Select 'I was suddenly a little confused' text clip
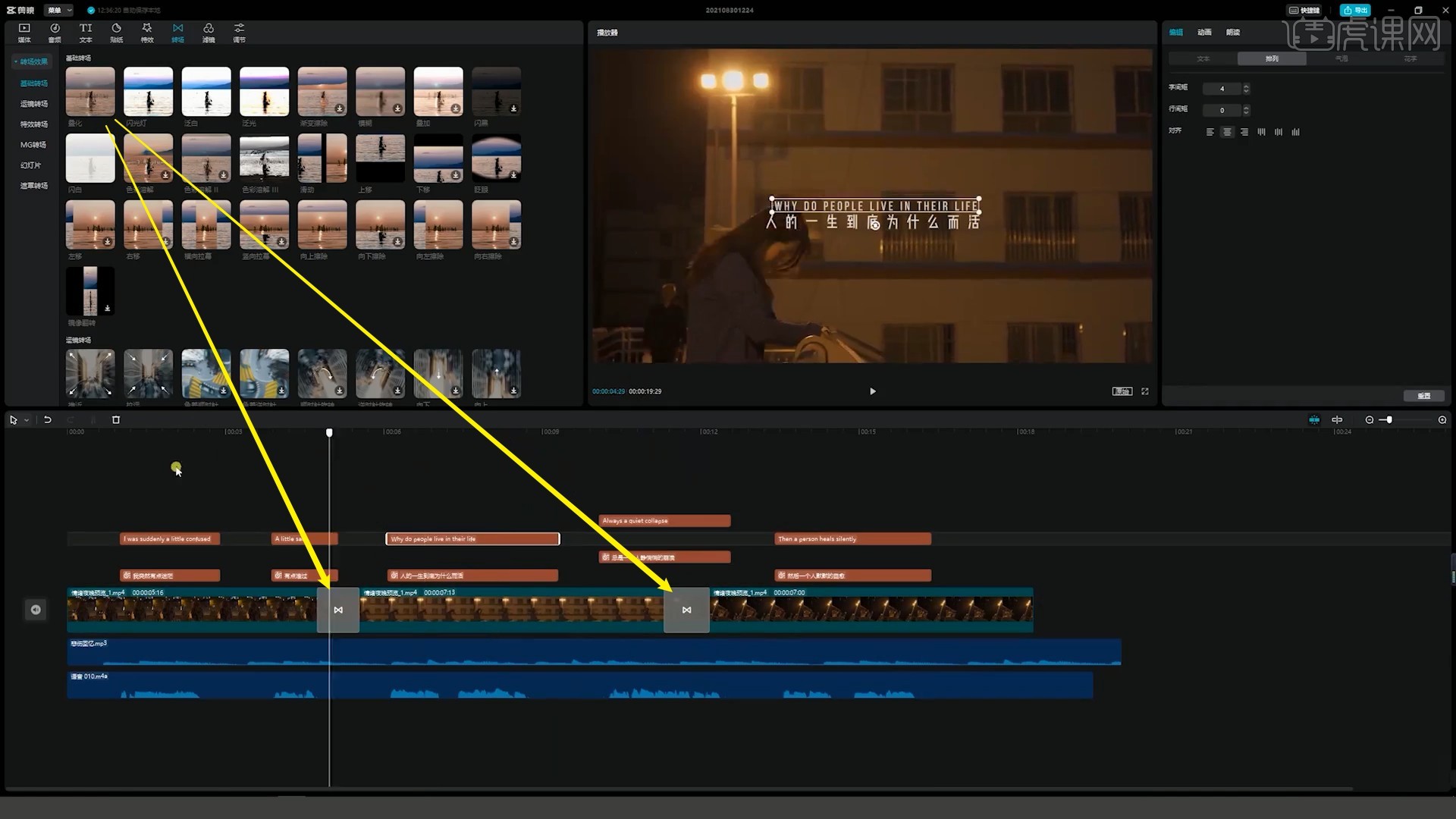This screenshot has width=1456, height=819. coord(170,538)
